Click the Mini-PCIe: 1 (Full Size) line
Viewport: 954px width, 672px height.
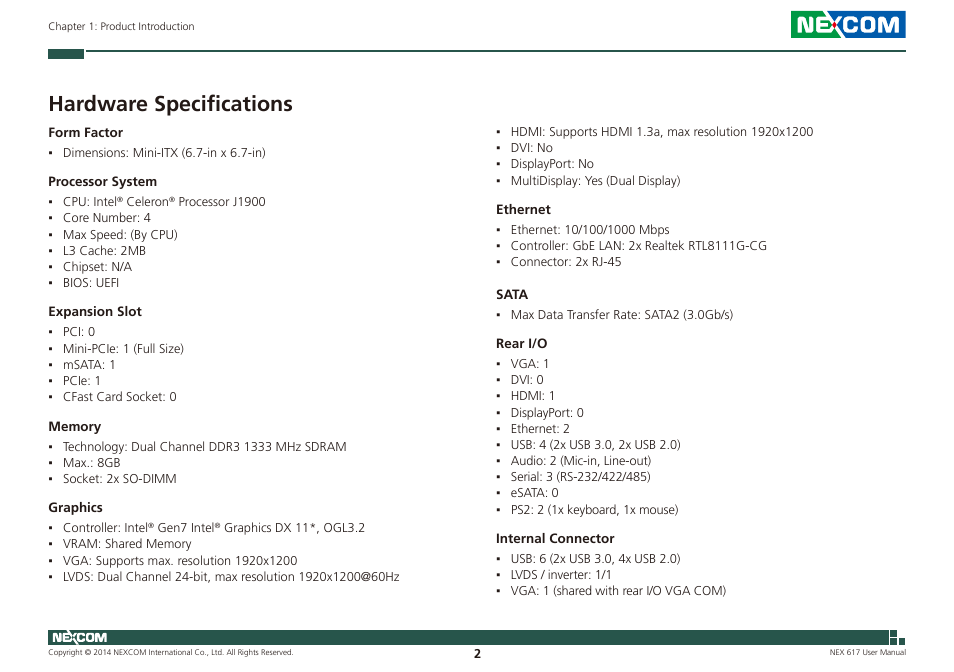(123, 348)
